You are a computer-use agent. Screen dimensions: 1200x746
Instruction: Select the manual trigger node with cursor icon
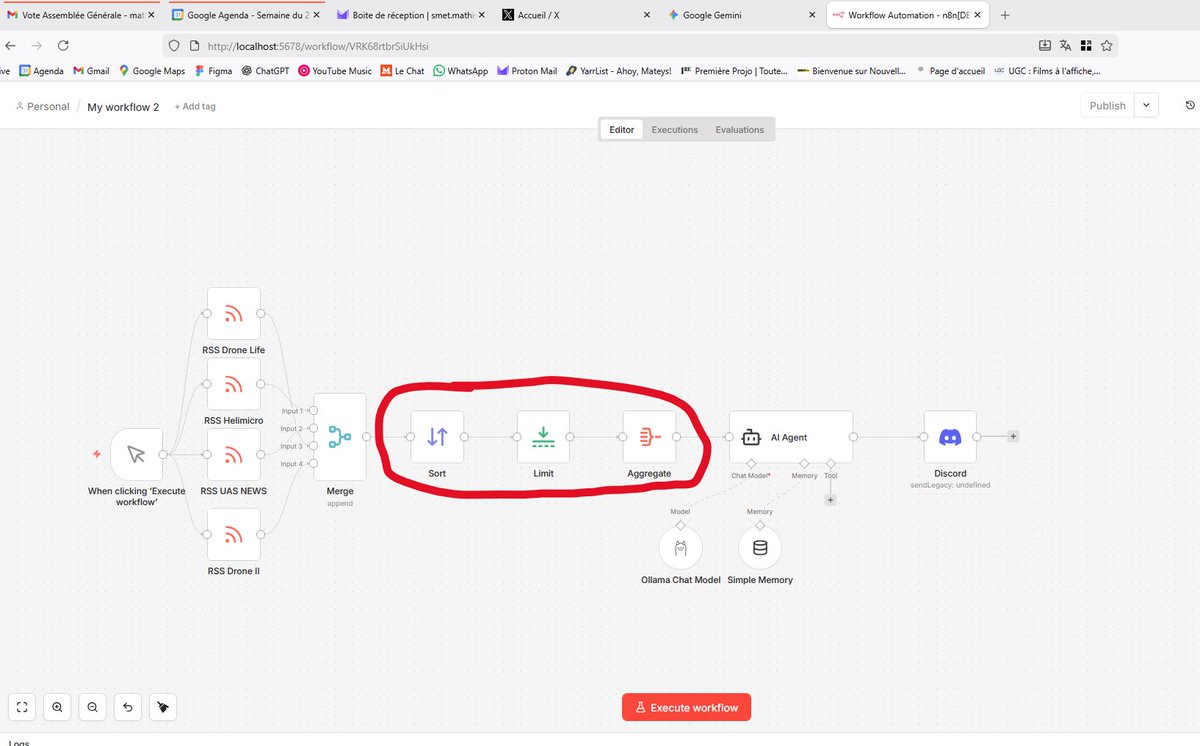pyautogui.click(x=137, y=455)
